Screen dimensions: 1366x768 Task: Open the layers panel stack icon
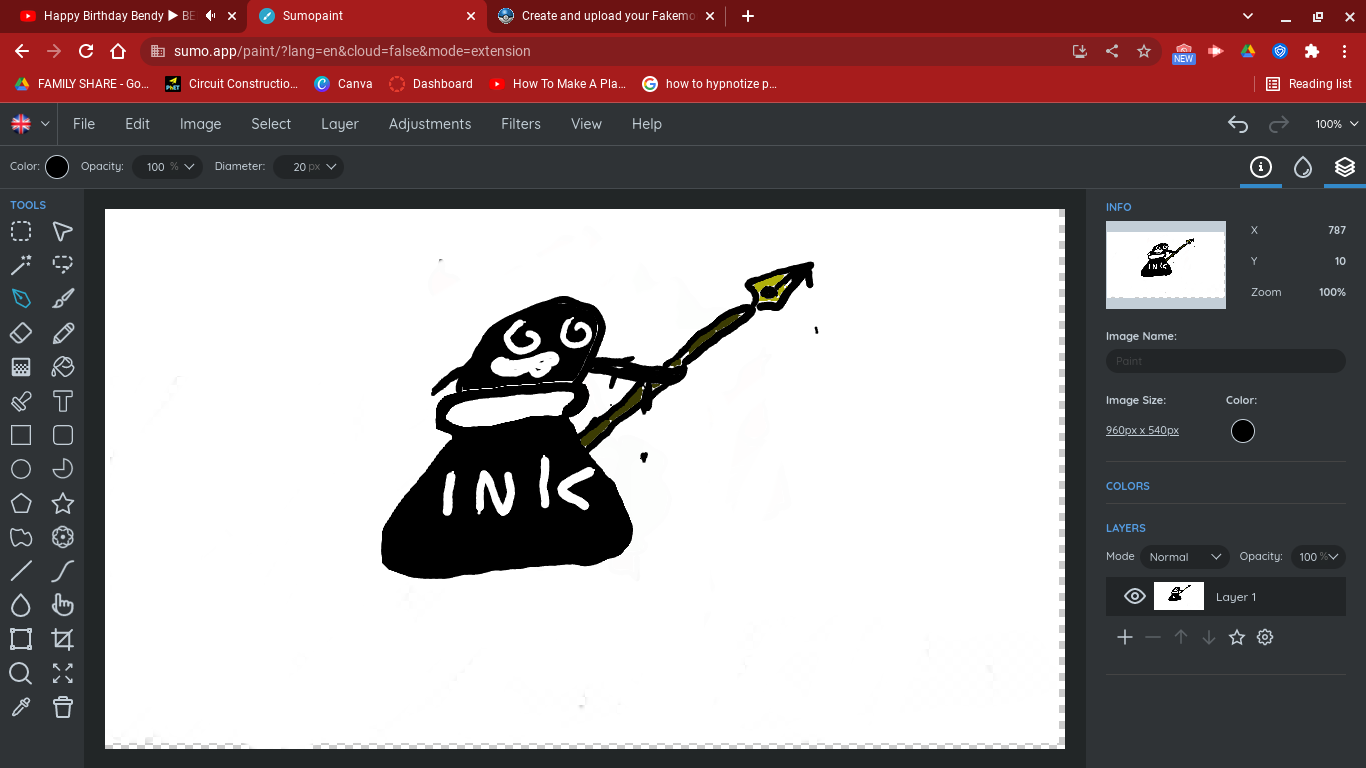pyautogui.click(x=1345, y=167)
